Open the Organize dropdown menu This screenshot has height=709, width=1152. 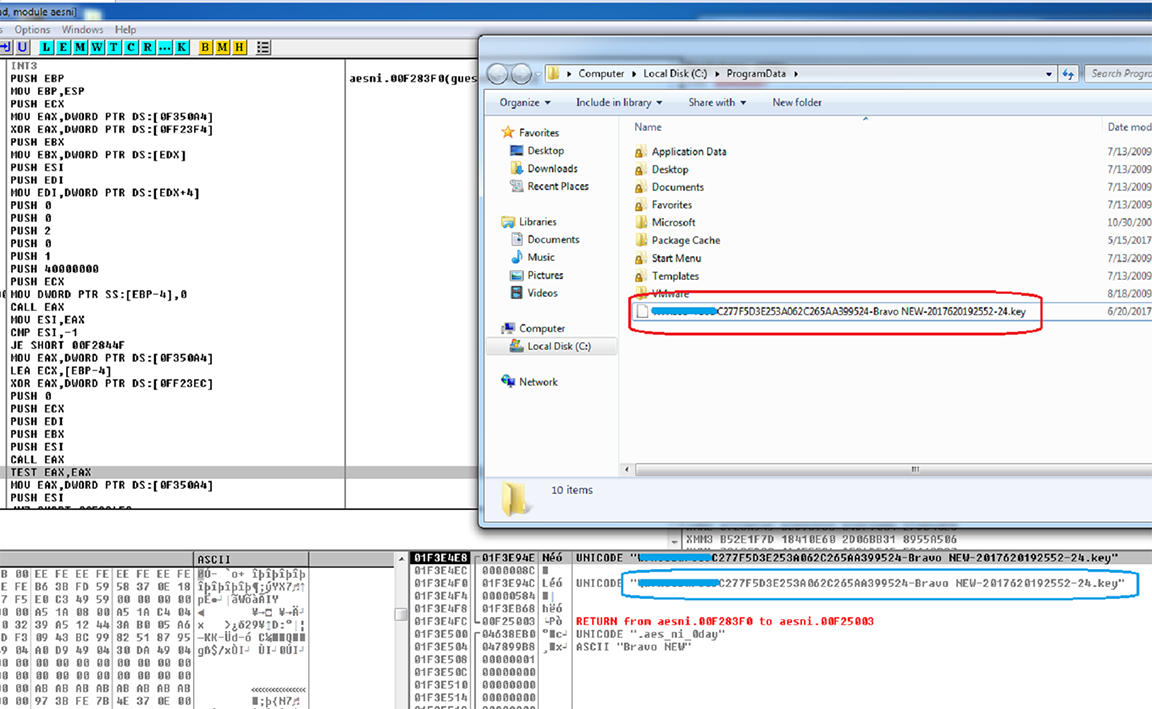point(525,103)
